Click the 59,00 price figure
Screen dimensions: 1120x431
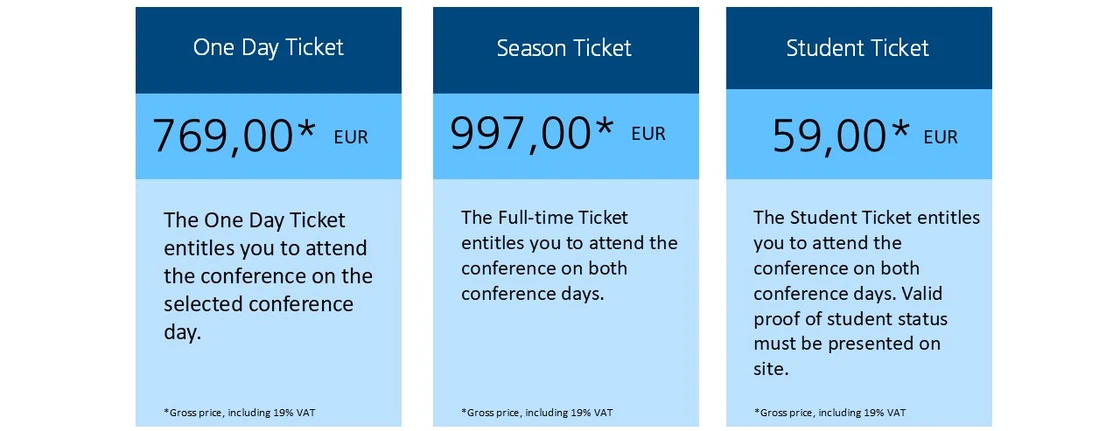pos(830,136)
